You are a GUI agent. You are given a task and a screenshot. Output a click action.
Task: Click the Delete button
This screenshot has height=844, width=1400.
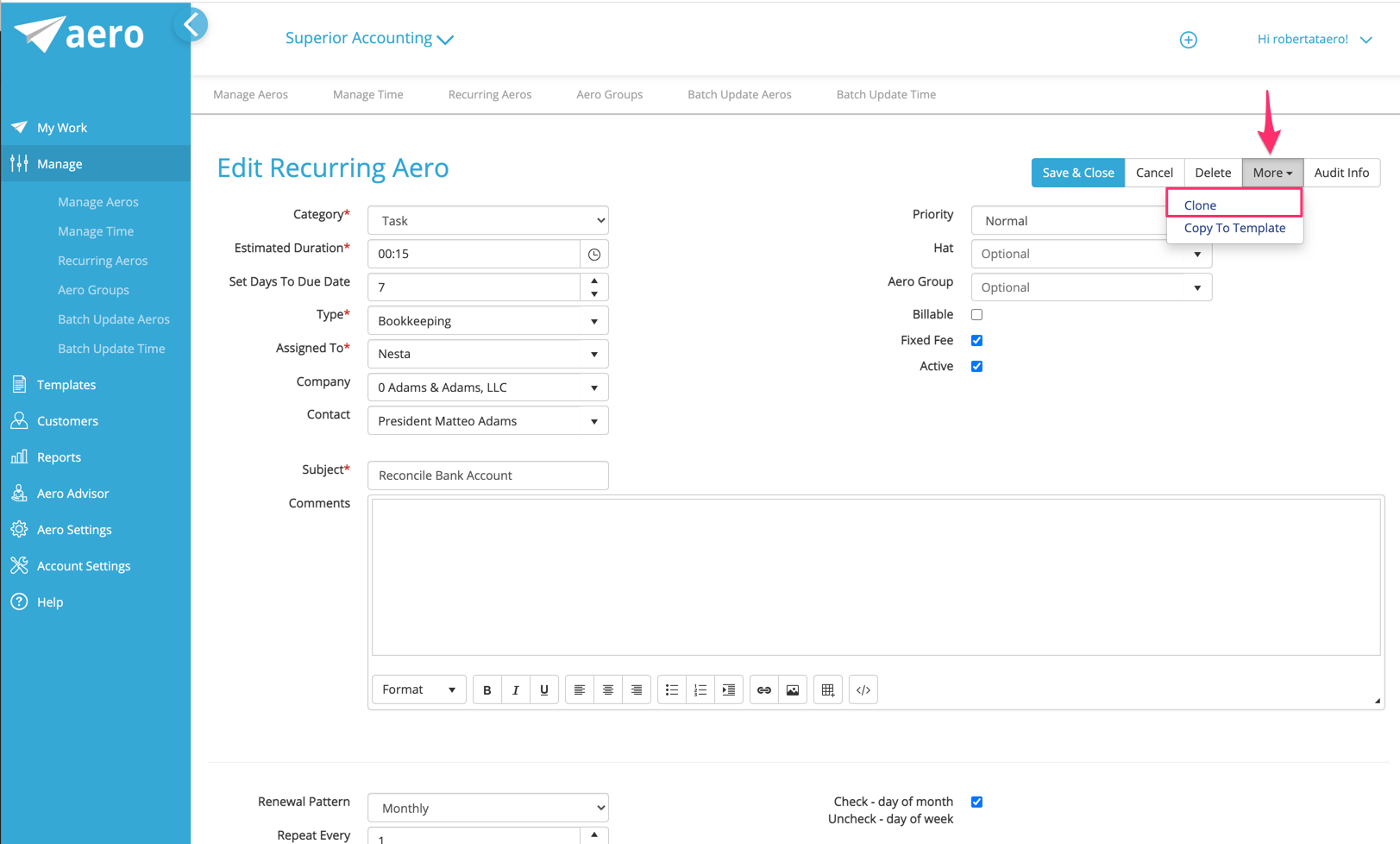pos(1213,173)
